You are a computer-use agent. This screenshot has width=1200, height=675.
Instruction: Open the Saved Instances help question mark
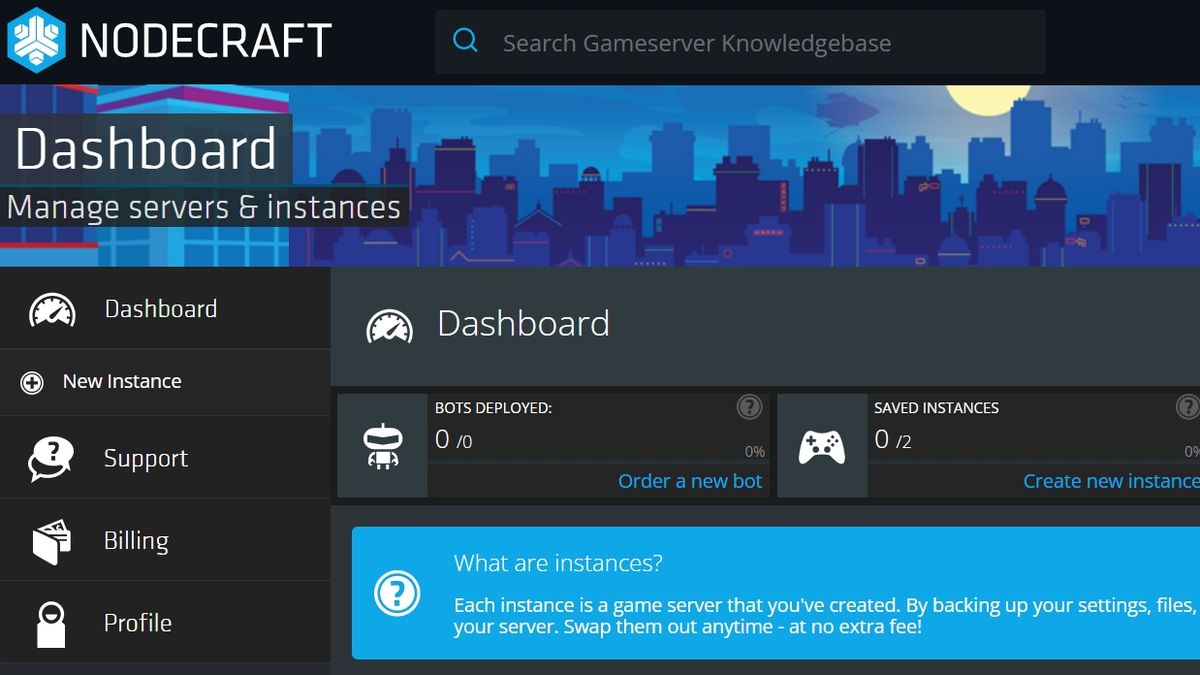pyautogui.click(x=1188, y=407)
